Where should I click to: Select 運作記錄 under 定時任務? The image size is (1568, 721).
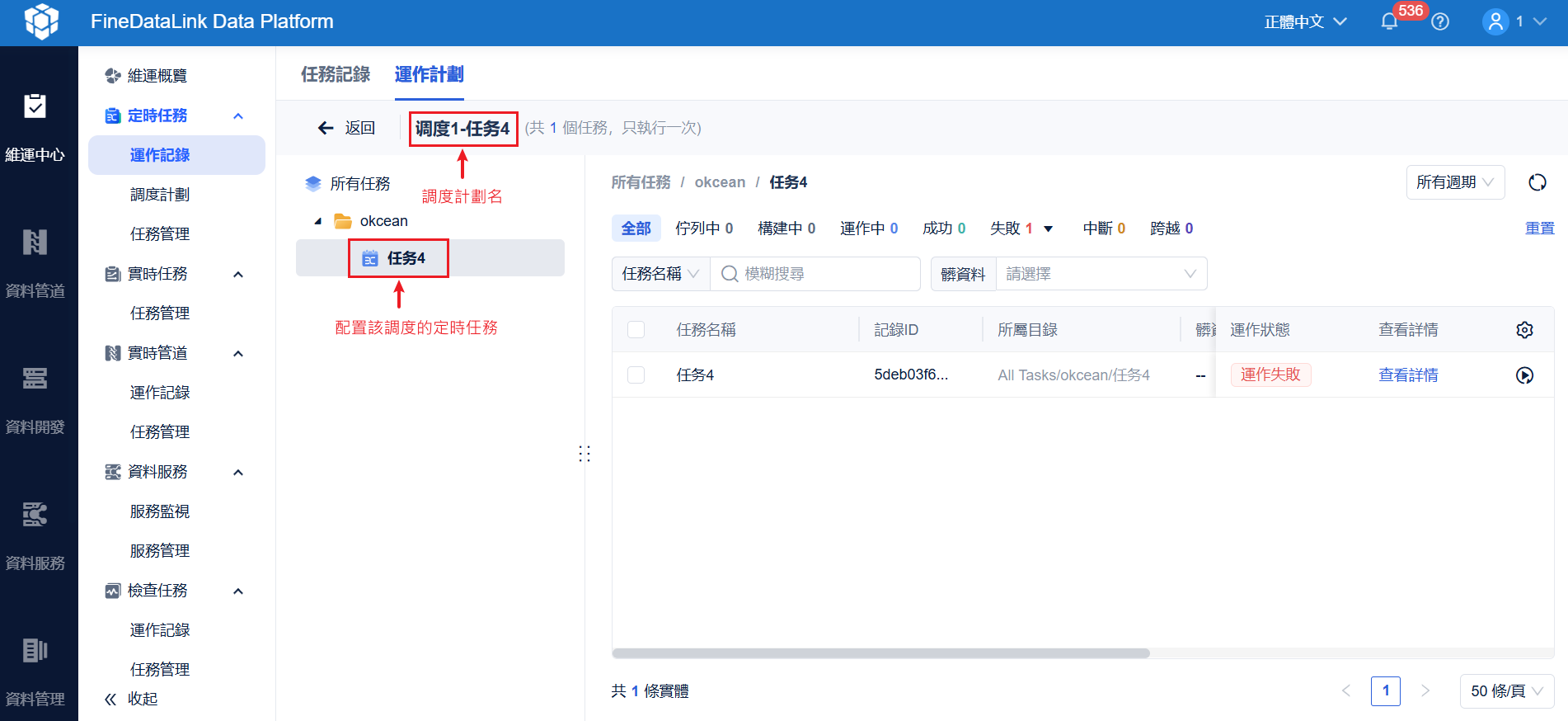[176, 155]
